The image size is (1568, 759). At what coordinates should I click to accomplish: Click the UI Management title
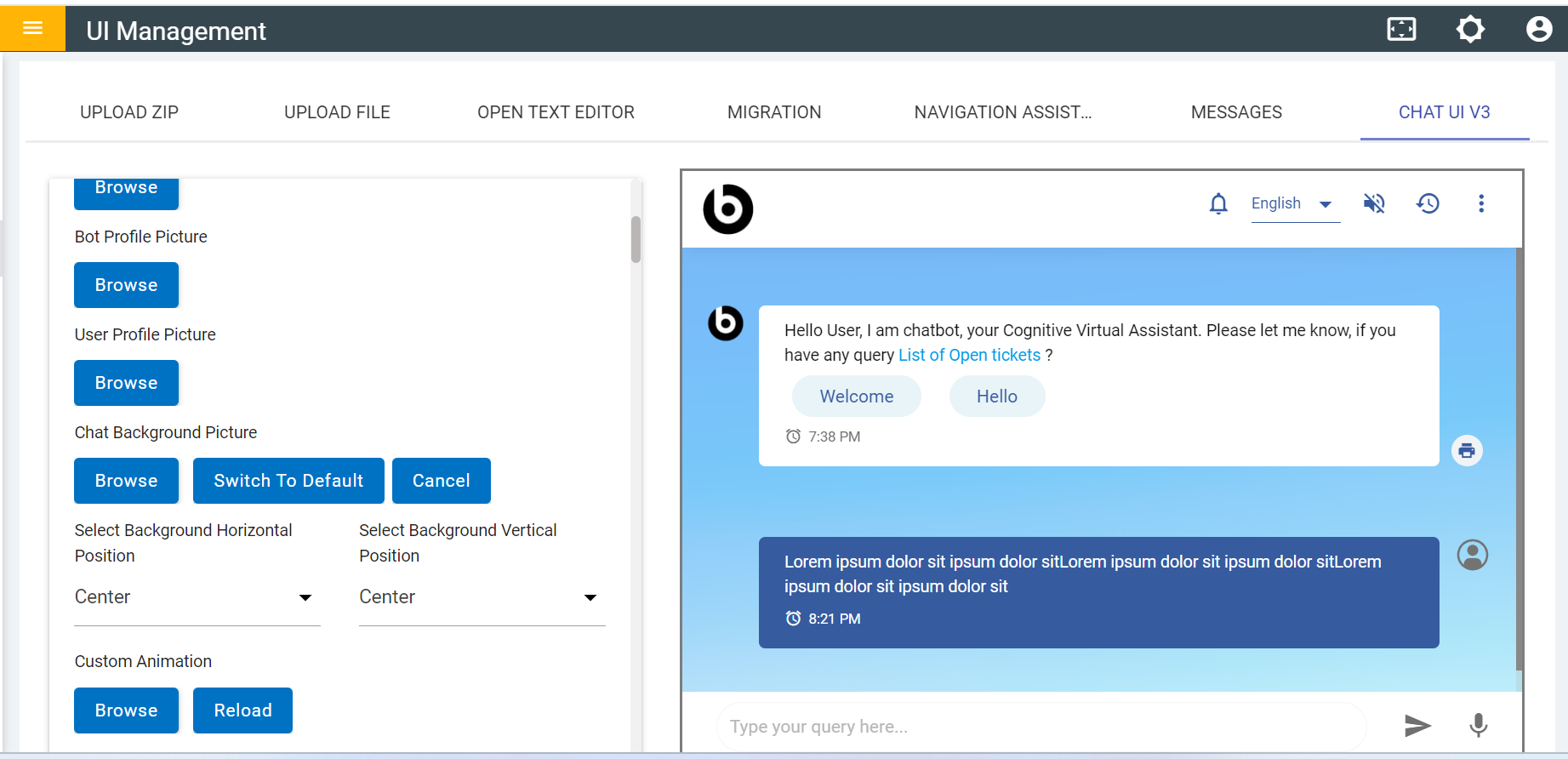[x=176, y=31]
